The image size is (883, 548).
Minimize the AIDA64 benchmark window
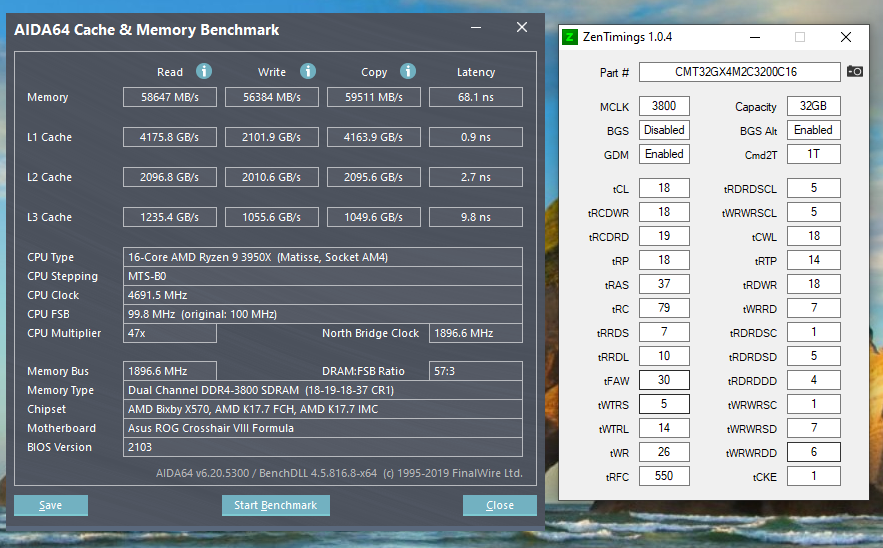pyautogui.click(x=476, y=27)
